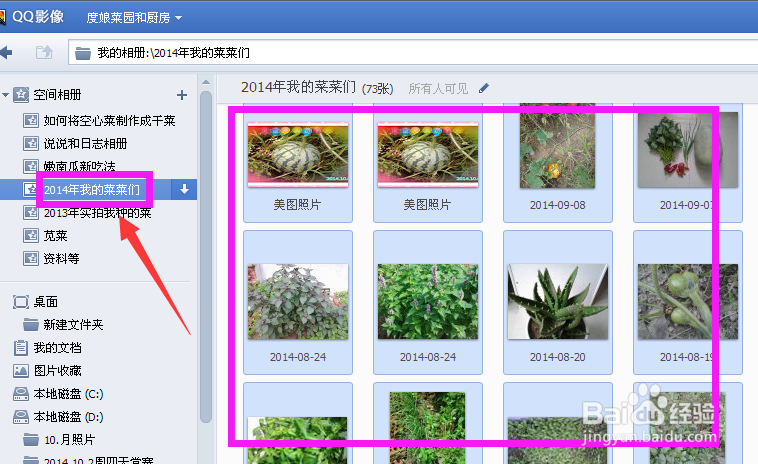This screenshot has height=464, width=758.
Task: Click the plus button to add album
Action: pyautogui.click(x=182, y=95)
